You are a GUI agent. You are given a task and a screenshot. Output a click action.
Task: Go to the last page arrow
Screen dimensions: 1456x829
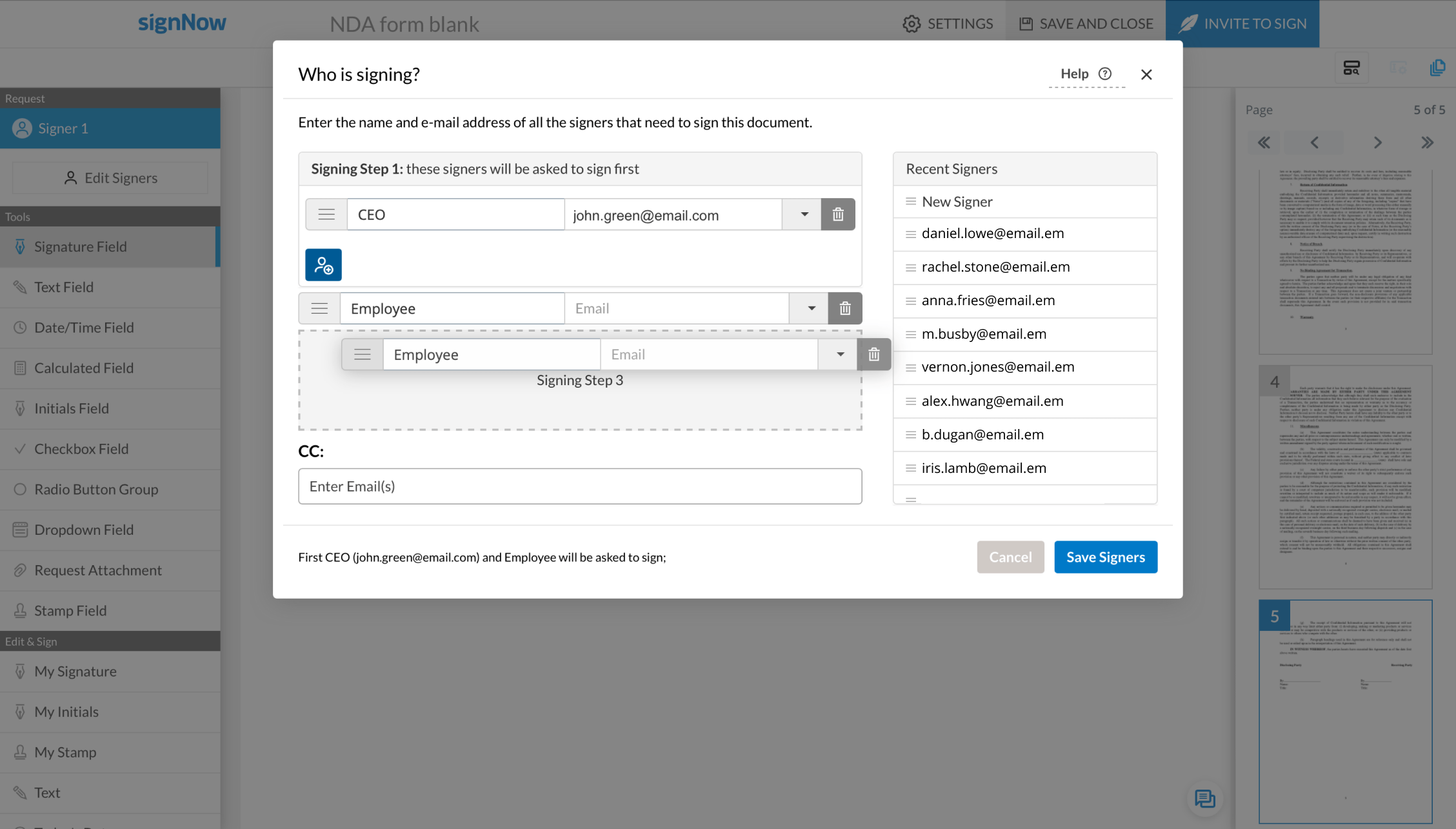pos(1427,143)
